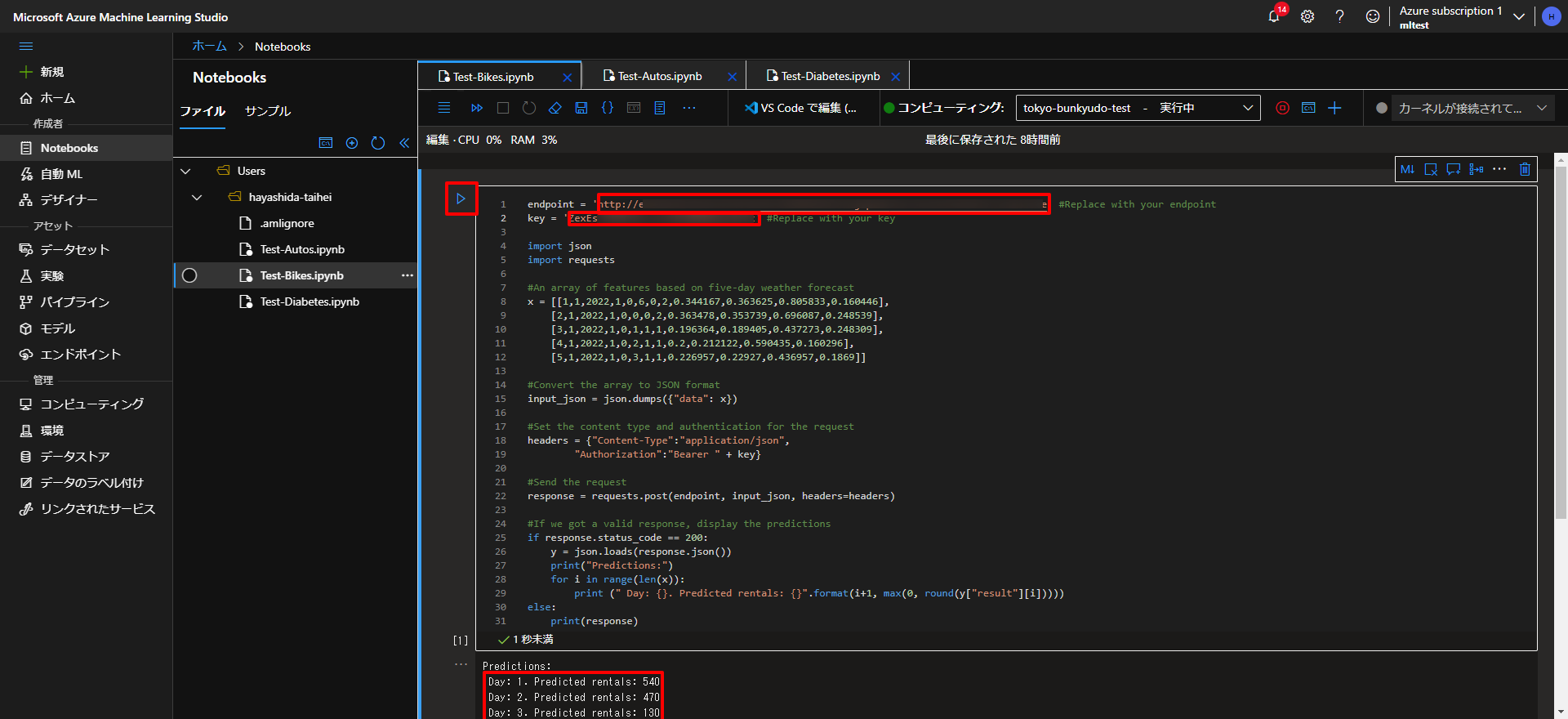Click the Run all cells icon
This screenshot has width=1568, height=719.
(x=477, y=108)
